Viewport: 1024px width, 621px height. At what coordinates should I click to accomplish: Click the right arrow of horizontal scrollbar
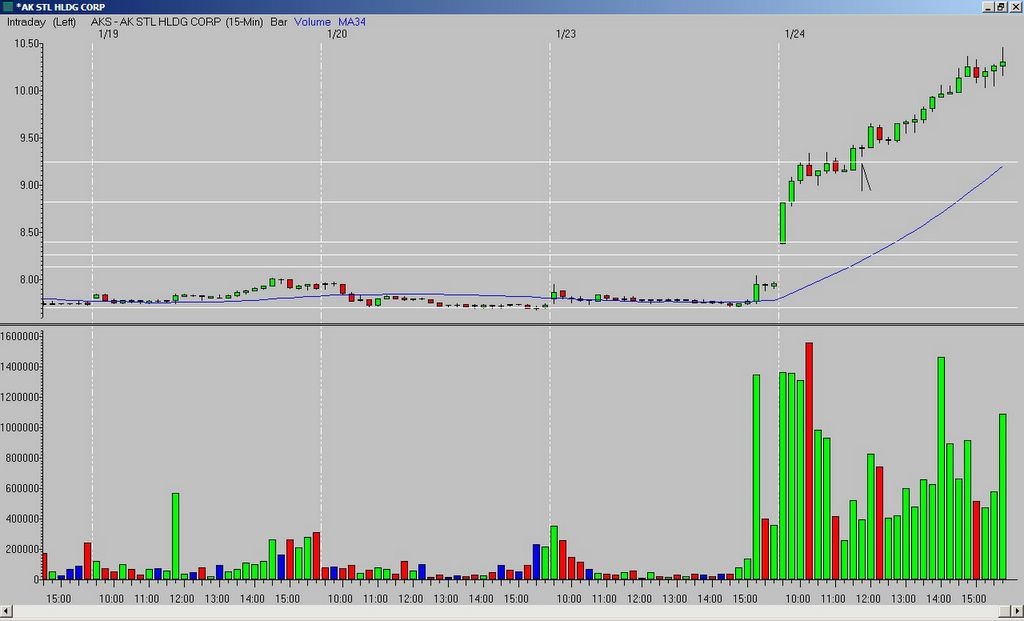point(1017,611)
